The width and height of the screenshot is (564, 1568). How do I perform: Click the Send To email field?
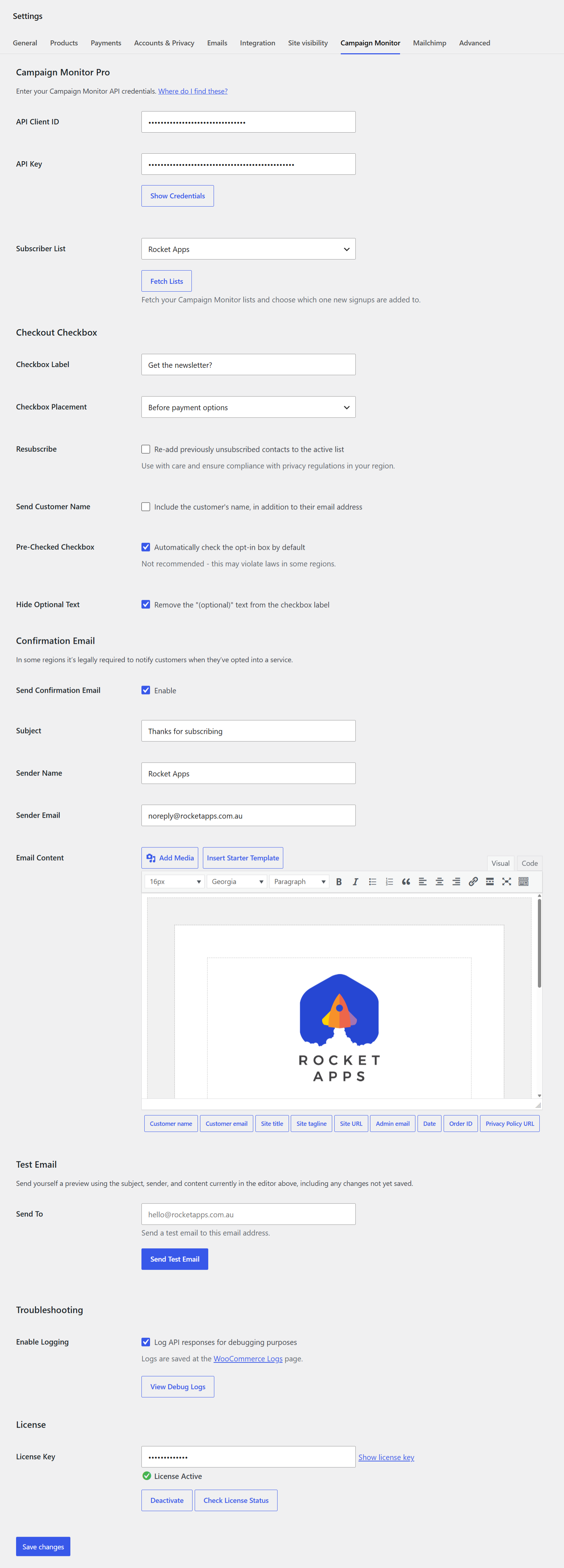tap(248, 1215)
